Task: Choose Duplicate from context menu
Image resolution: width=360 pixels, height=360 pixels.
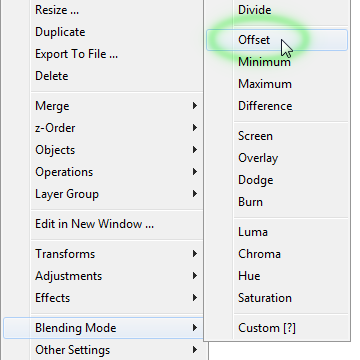Action: (103, 32)
